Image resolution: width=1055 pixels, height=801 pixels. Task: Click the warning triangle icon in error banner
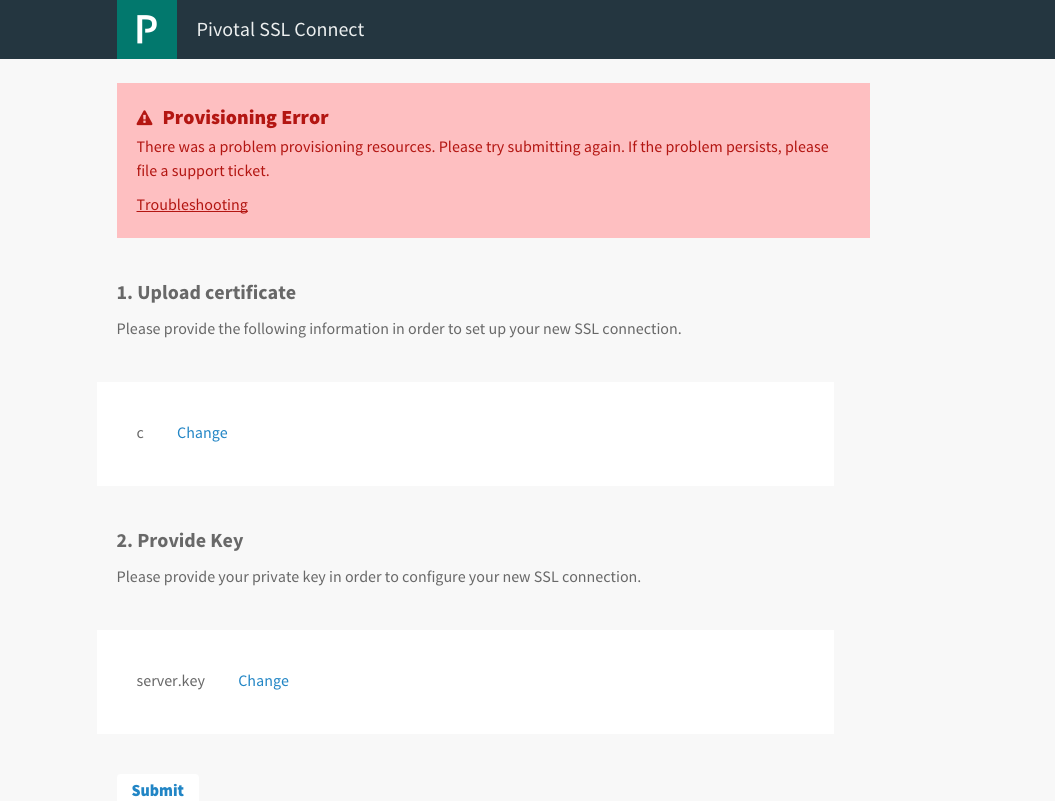(x=145, y=118)
